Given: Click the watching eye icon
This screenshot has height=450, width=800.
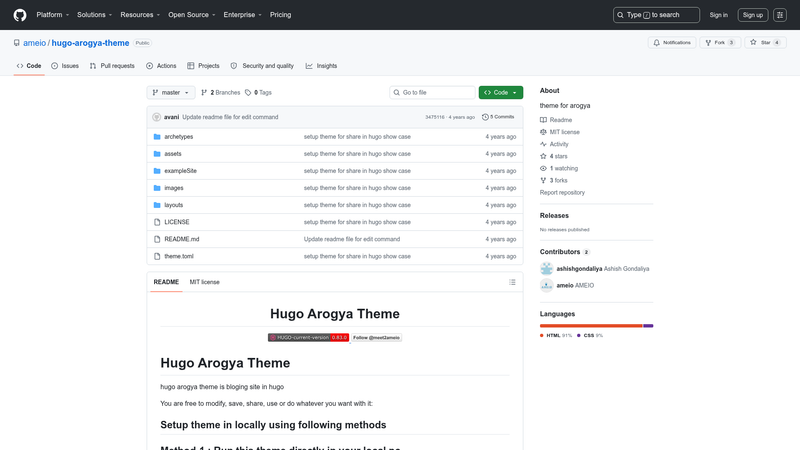Looking at the screenshot, I should (543, 168).
